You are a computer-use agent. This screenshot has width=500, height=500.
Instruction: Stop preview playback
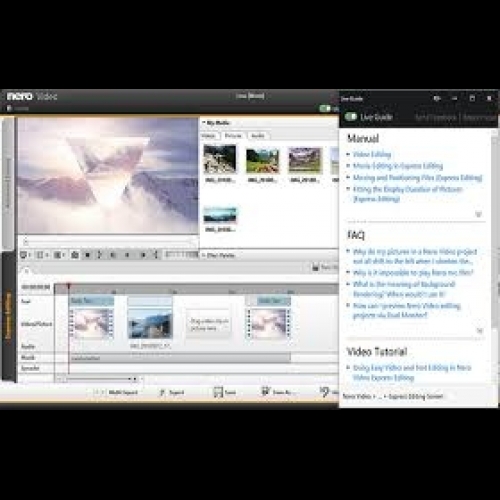pos(88,255)
